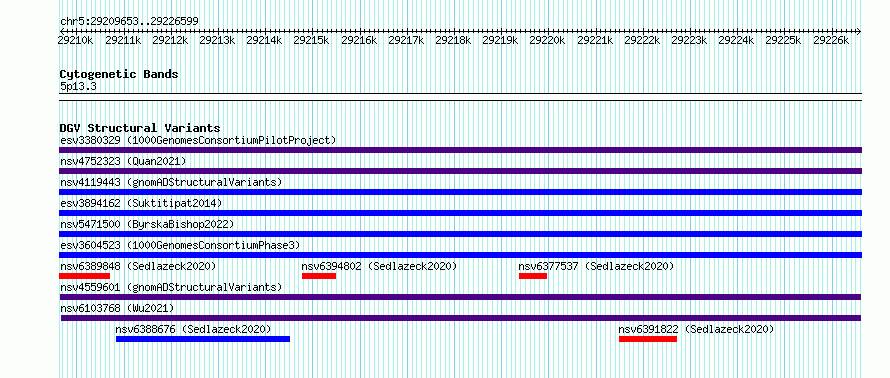Viewport: 890px width, 378px height.
Task: Click the nsv4752323 purple variant bar
Action: coord(460,171)
